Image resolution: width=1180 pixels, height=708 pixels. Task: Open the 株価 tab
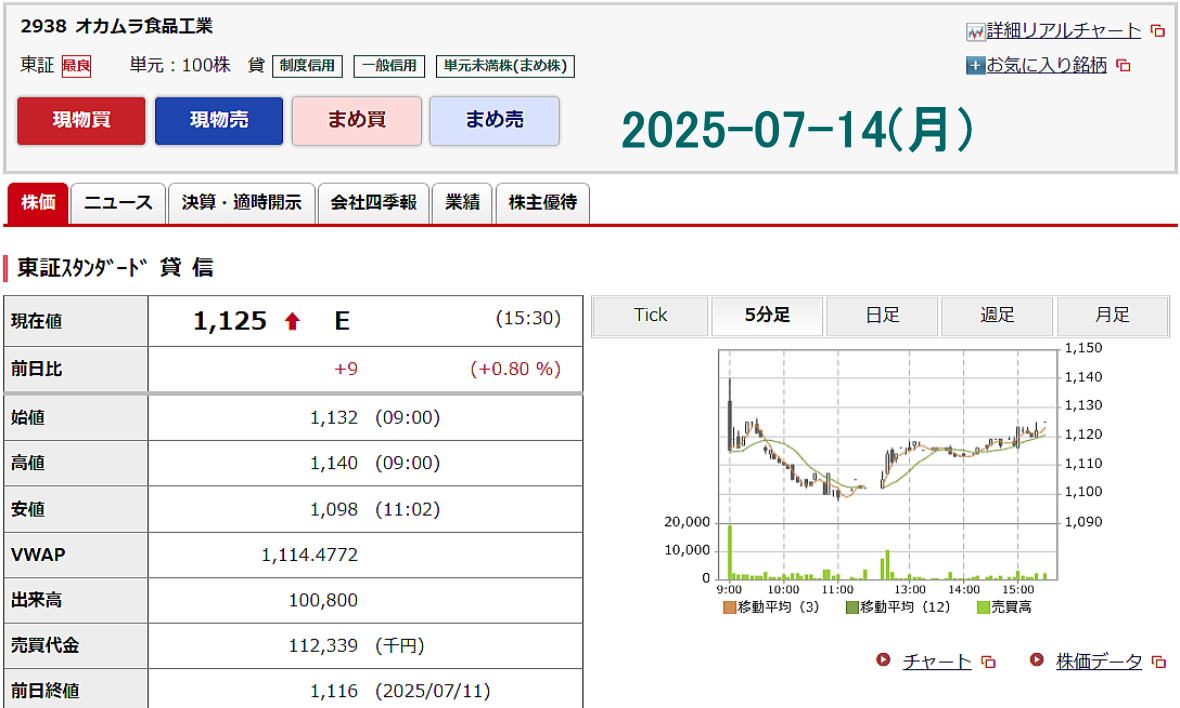[38, 203]
